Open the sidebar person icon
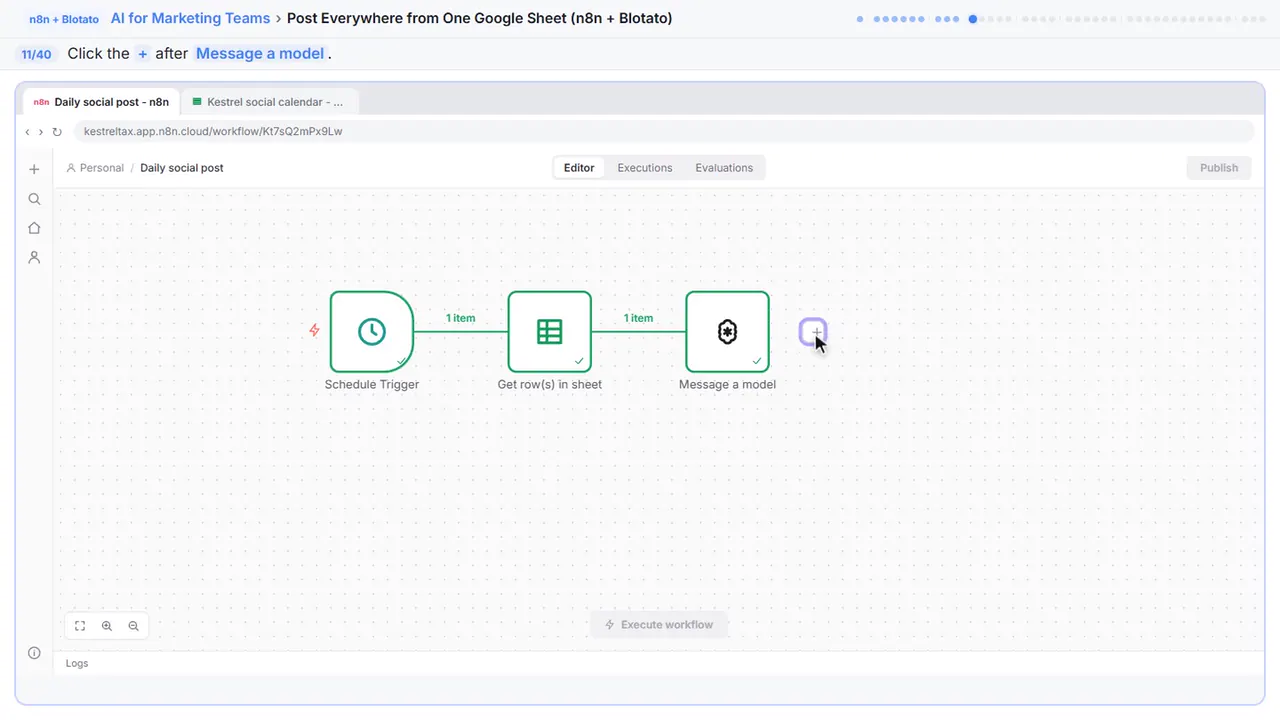This screenshot has width=1280, height=720. click(34, 257)
